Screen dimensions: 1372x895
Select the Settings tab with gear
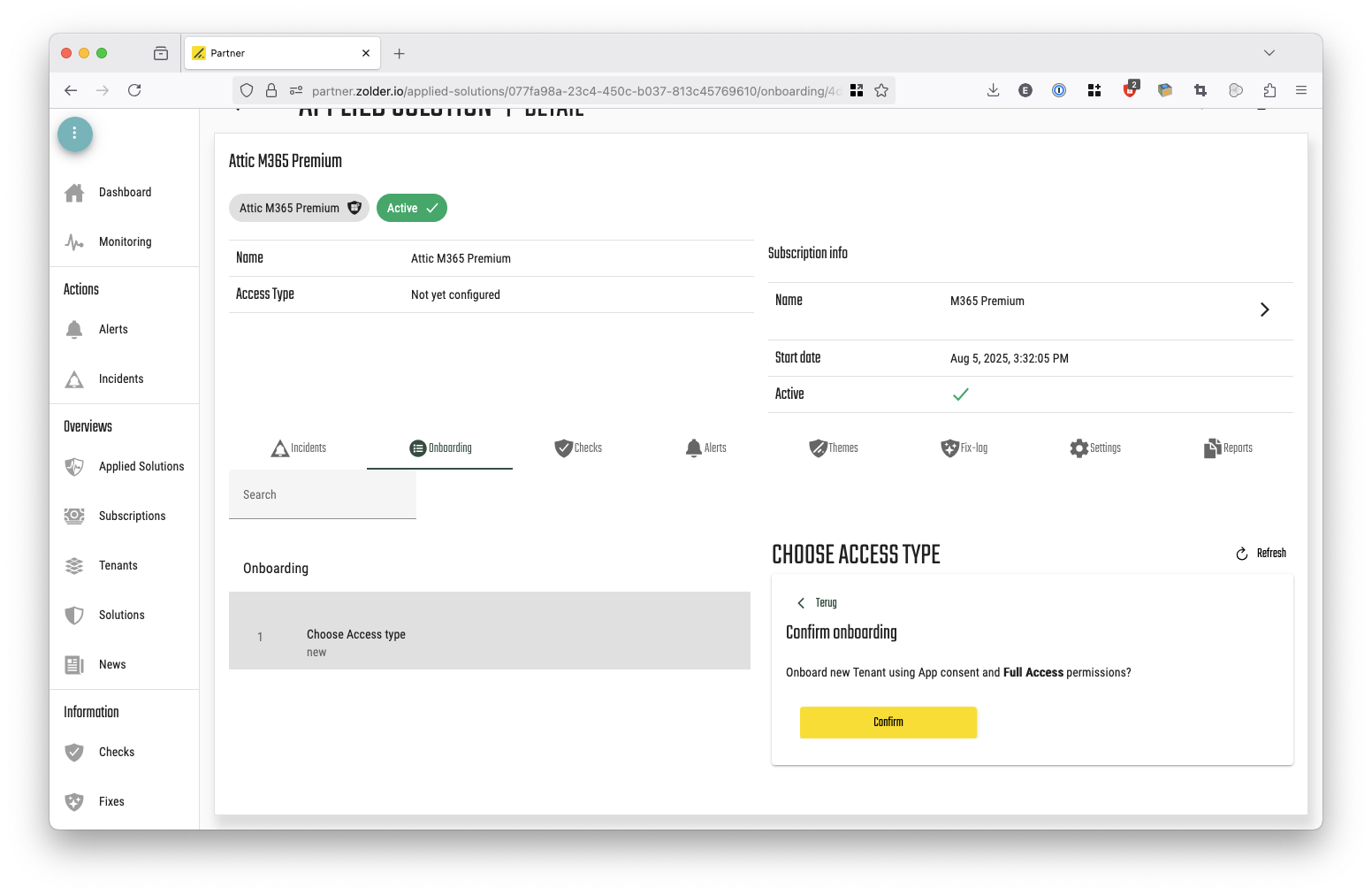[1094, 448]
